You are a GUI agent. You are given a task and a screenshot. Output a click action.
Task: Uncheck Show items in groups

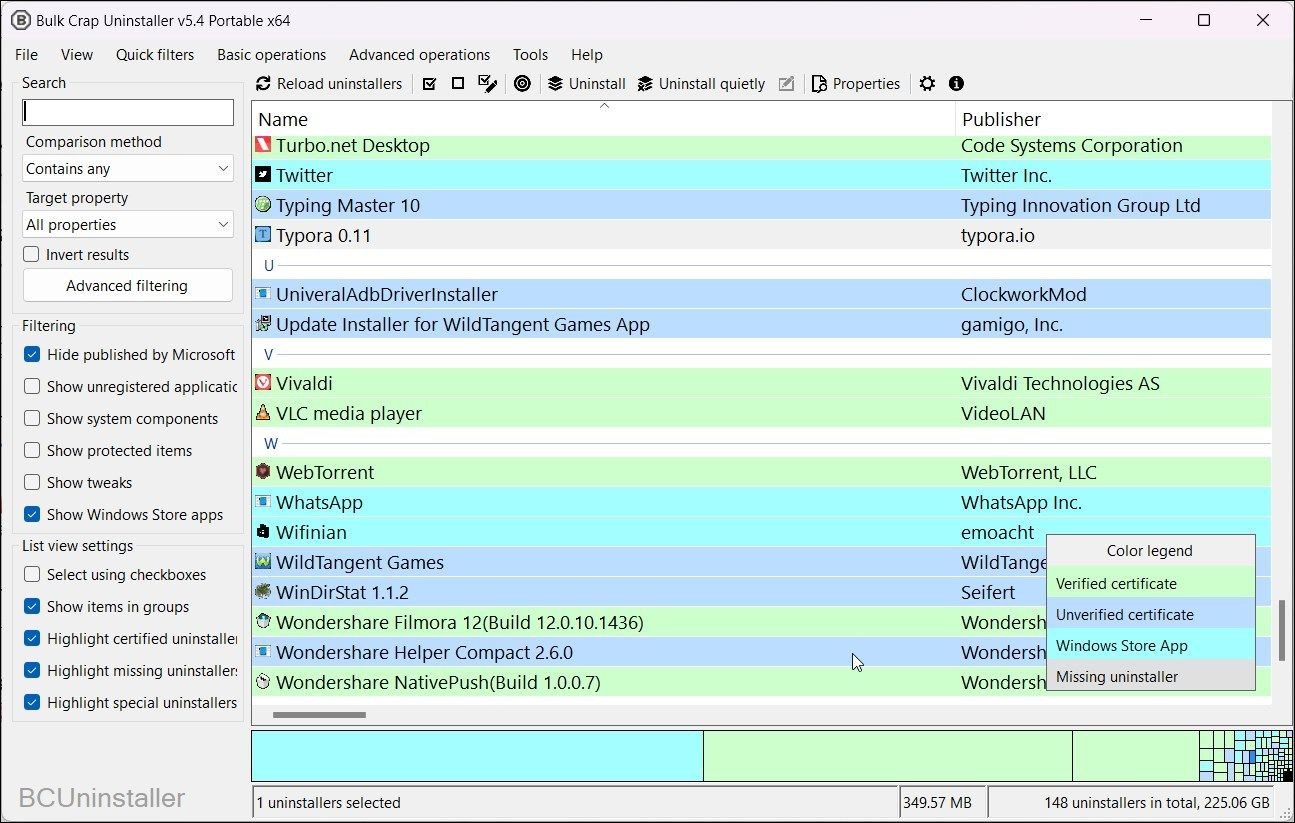32,607
